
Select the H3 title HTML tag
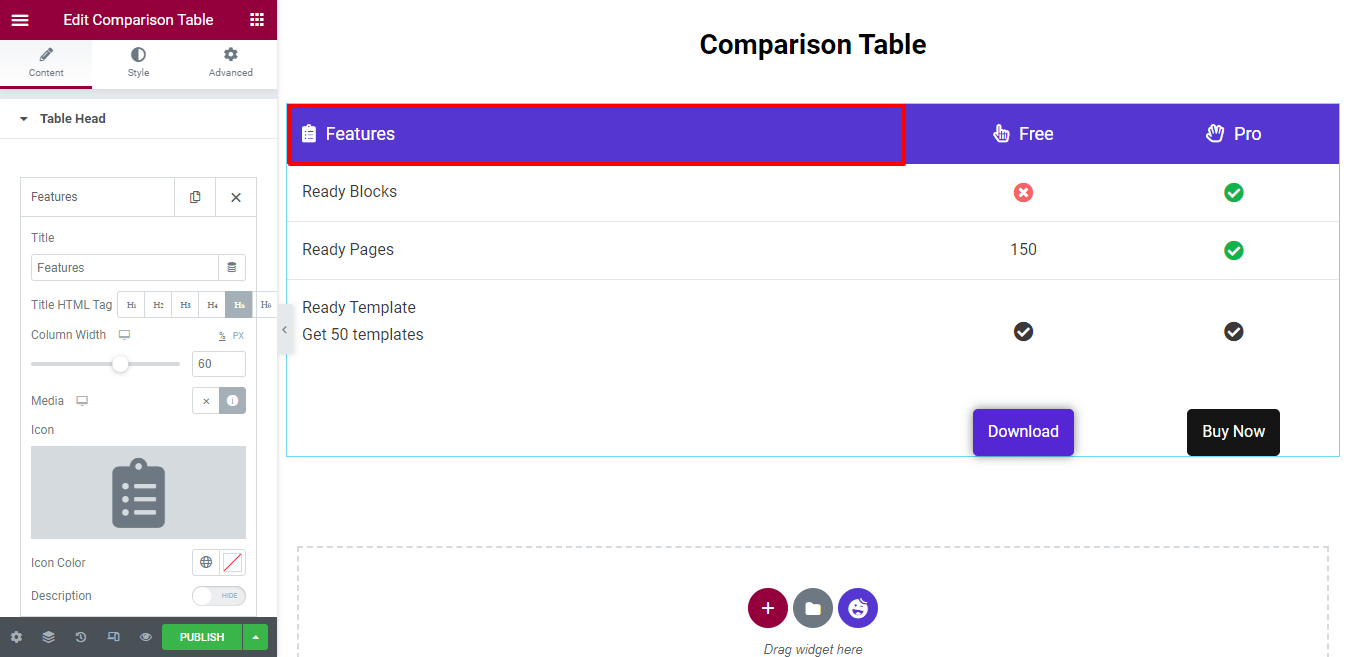point(185,305)
